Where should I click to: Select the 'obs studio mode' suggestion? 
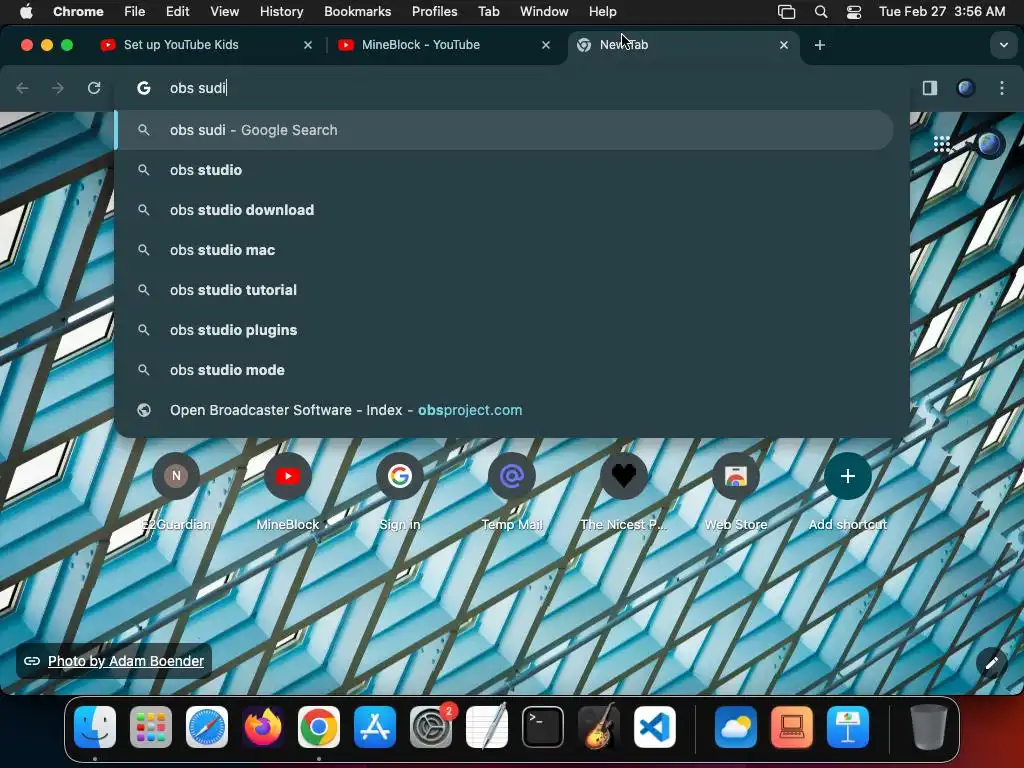point(504,370)
